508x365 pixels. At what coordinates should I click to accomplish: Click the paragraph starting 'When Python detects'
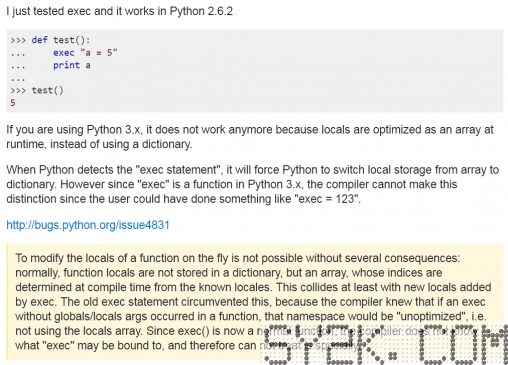pos(253,184)
